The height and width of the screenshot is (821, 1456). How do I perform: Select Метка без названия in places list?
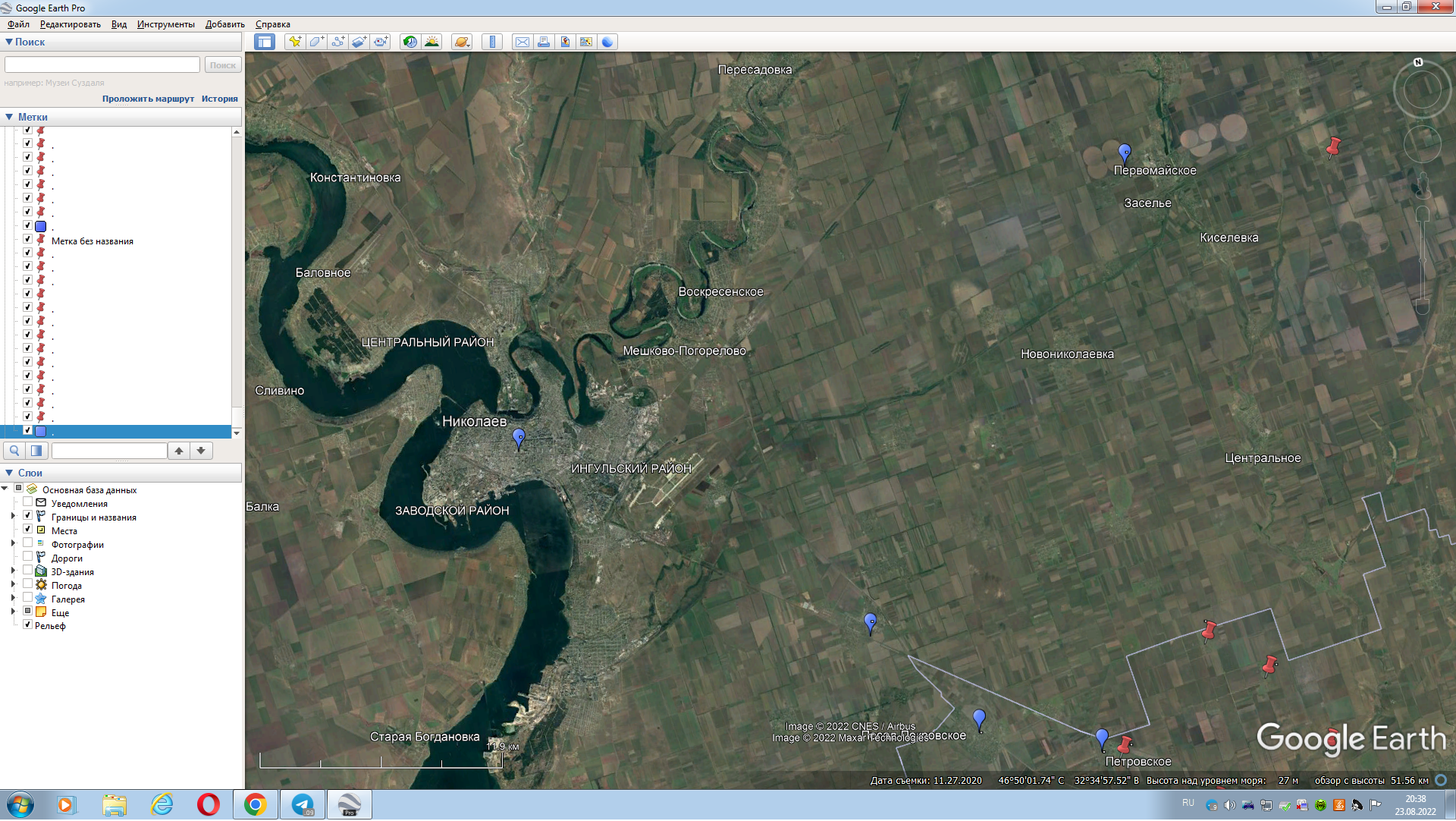click(93, 242)
